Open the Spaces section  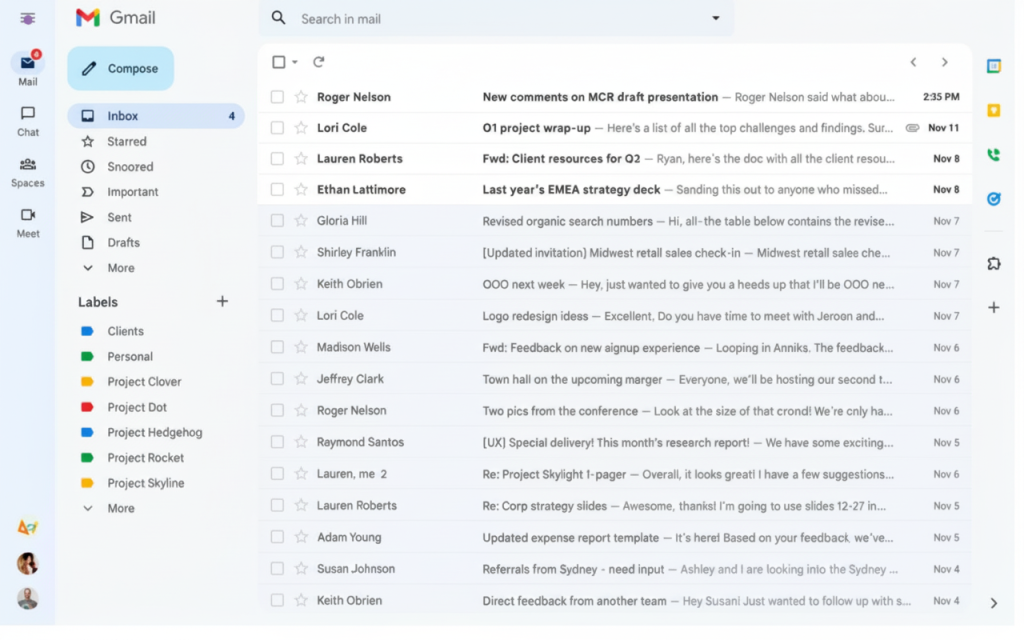(x=27, y=168)
